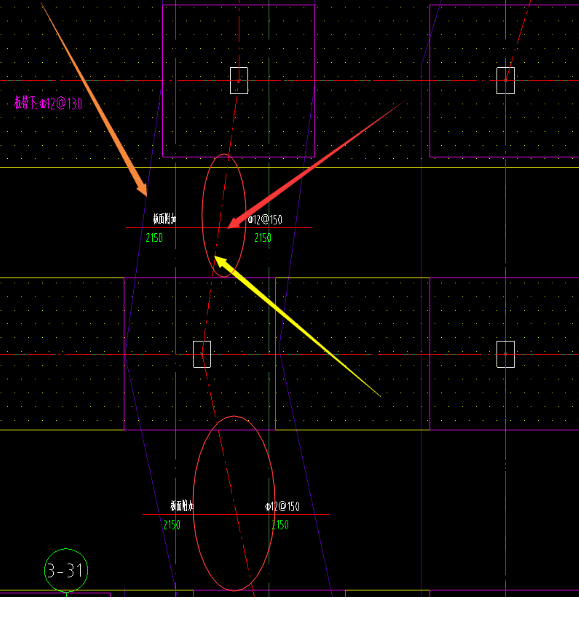Select the magenta Φ12@130 slab strip text
This screenshot has width=579, height=626.
(x=48, y=103)
